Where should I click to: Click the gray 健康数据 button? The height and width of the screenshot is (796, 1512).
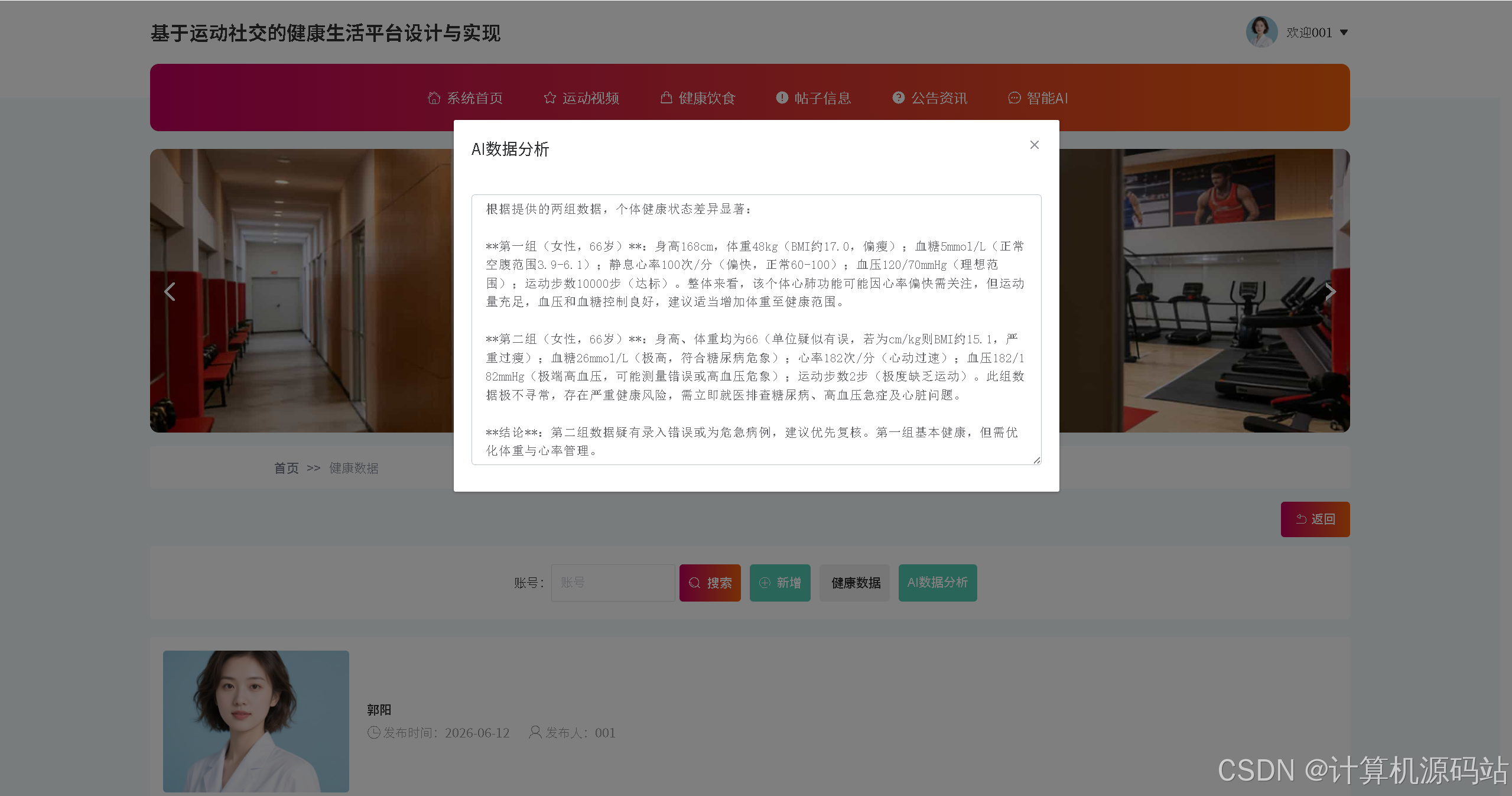point(855,583)
